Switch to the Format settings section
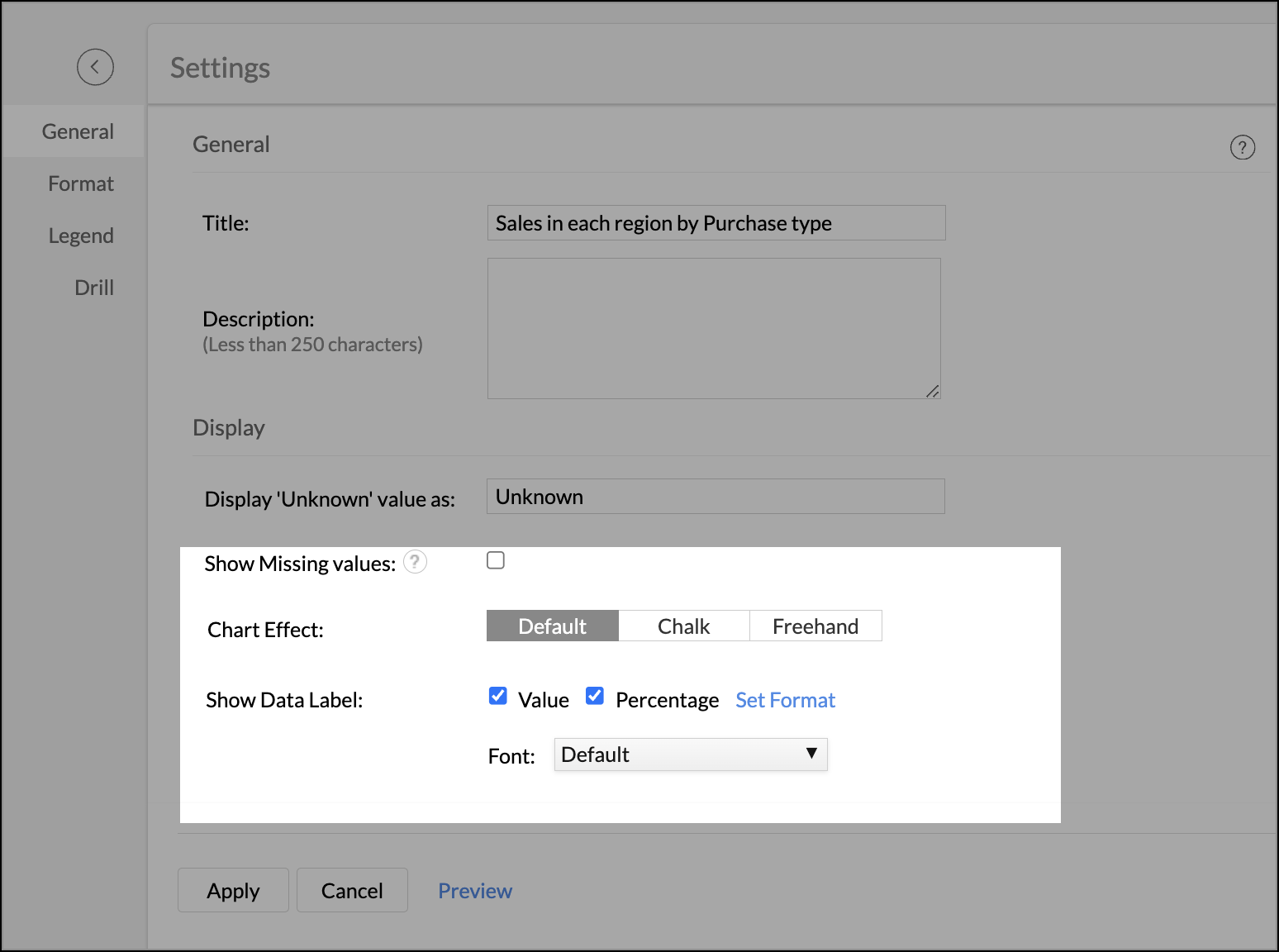Image resolution: width=1279 pixels, height=952 pixels. [80, 183]
